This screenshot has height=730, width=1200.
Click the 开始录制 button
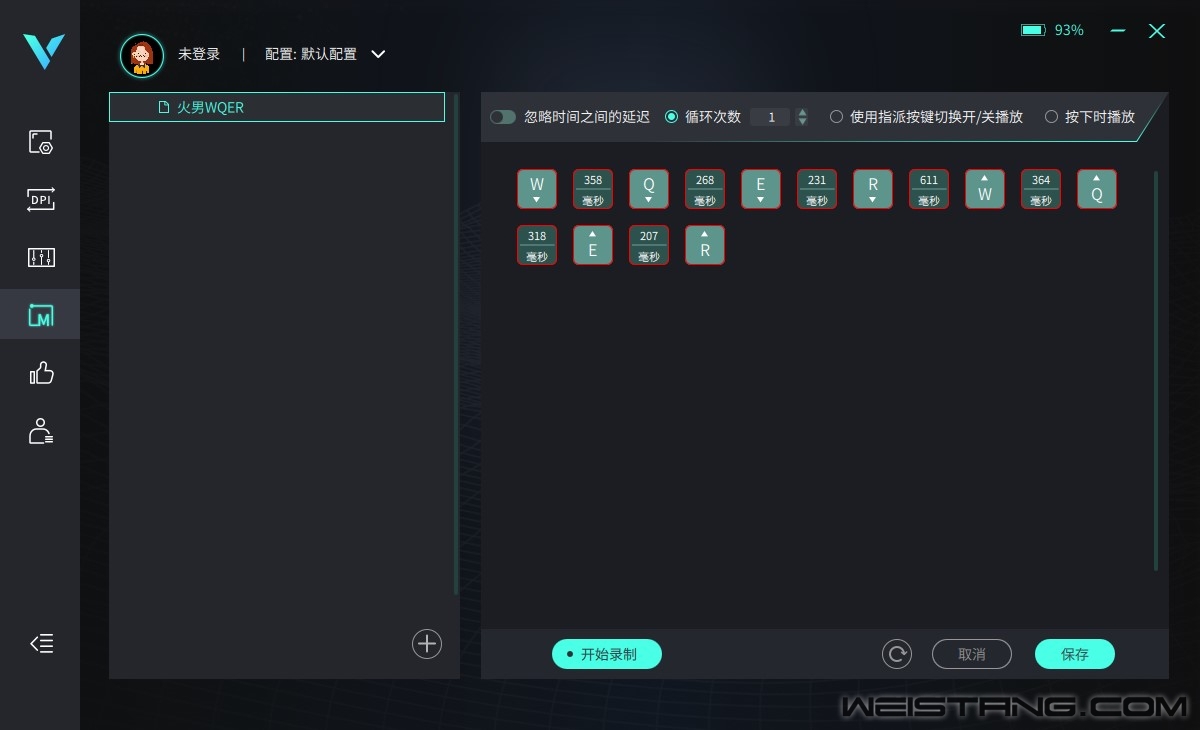click(607, 655)
